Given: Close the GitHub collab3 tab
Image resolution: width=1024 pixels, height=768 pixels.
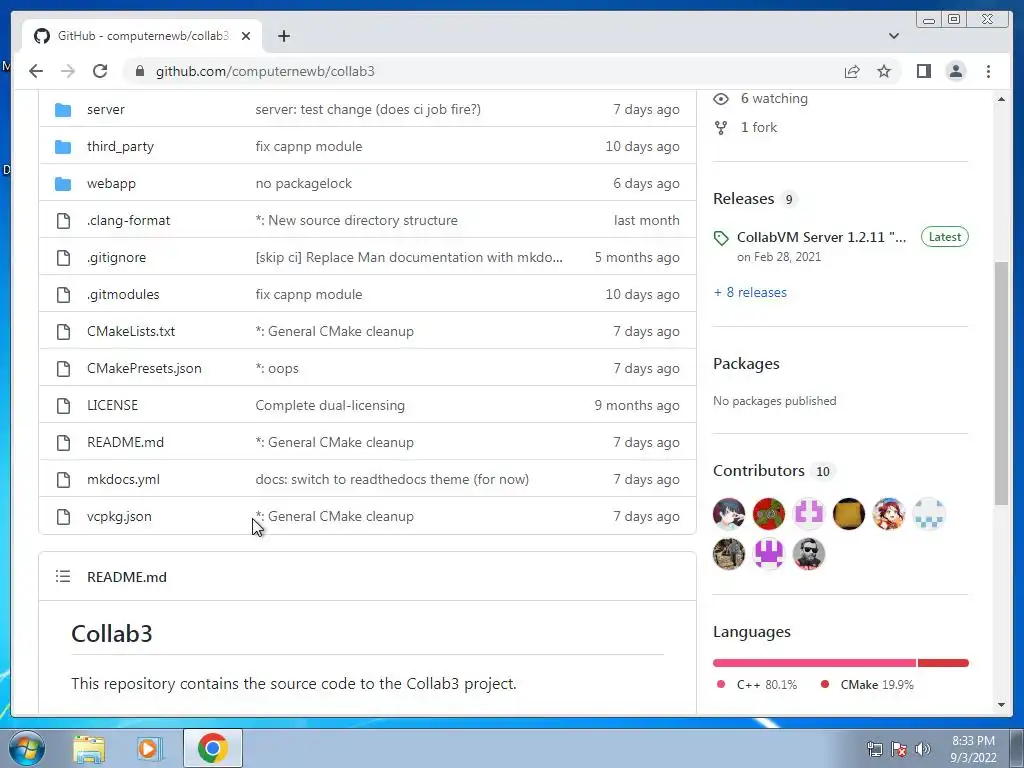Looking at the screenshot, I should tap(246, 36).
